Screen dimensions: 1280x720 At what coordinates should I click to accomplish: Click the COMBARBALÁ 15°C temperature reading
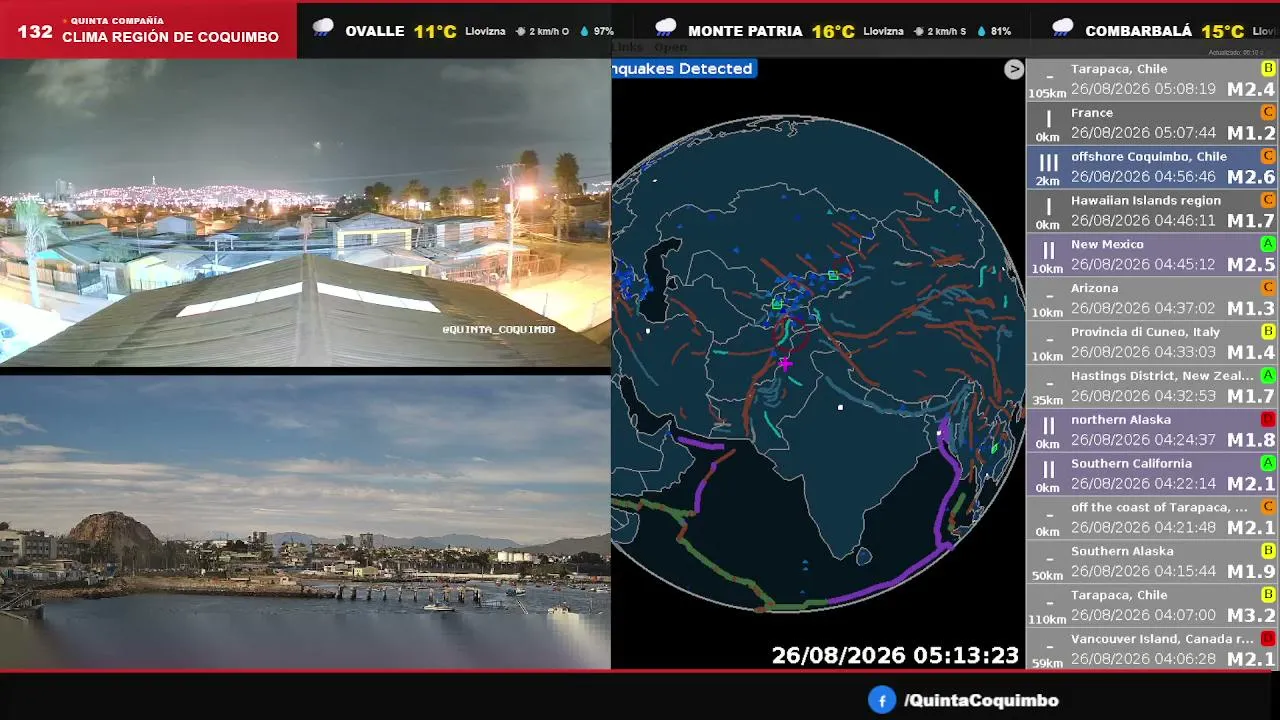1222,31
